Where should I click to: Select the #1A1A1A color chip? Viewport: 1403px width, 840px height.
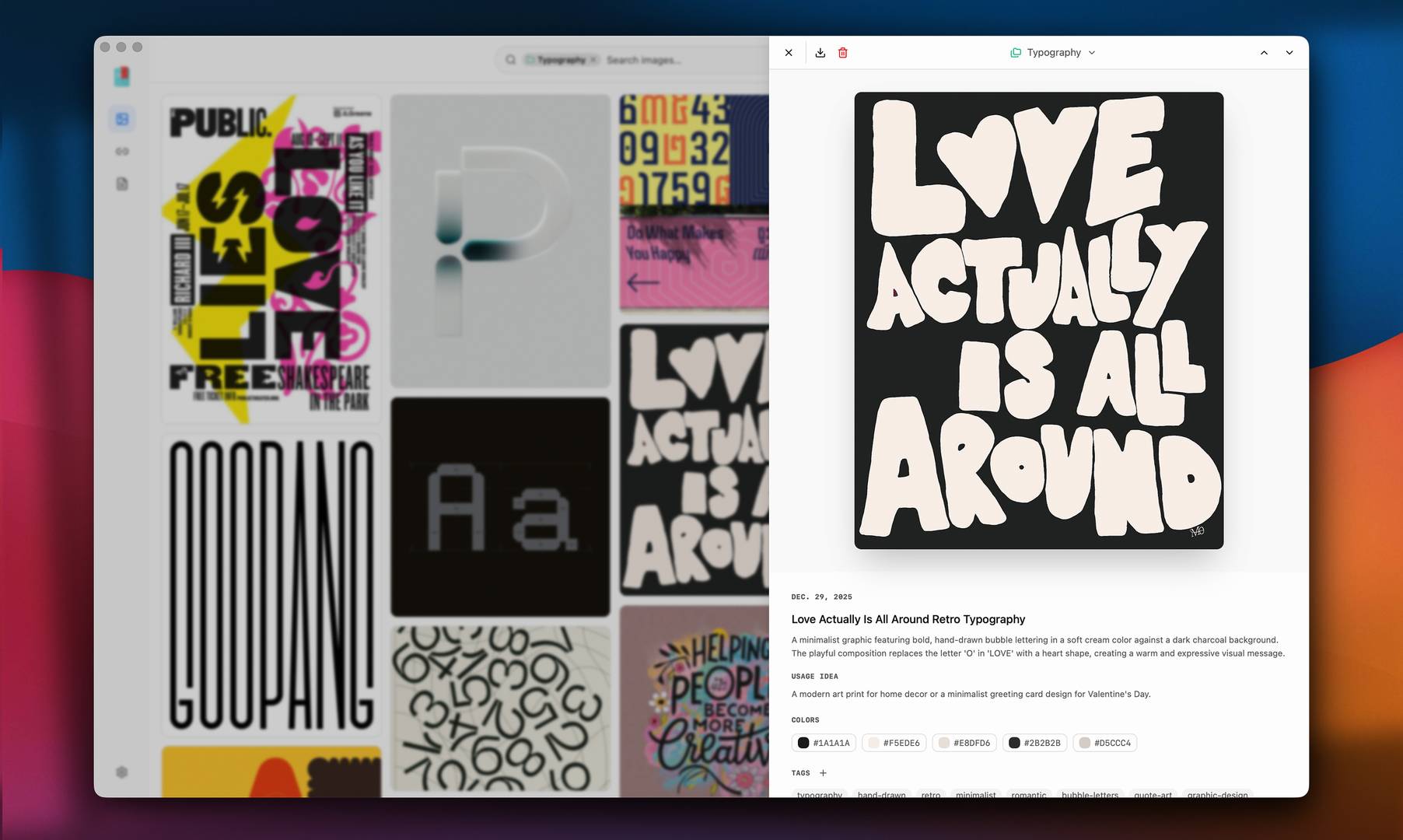pos(824,743)
